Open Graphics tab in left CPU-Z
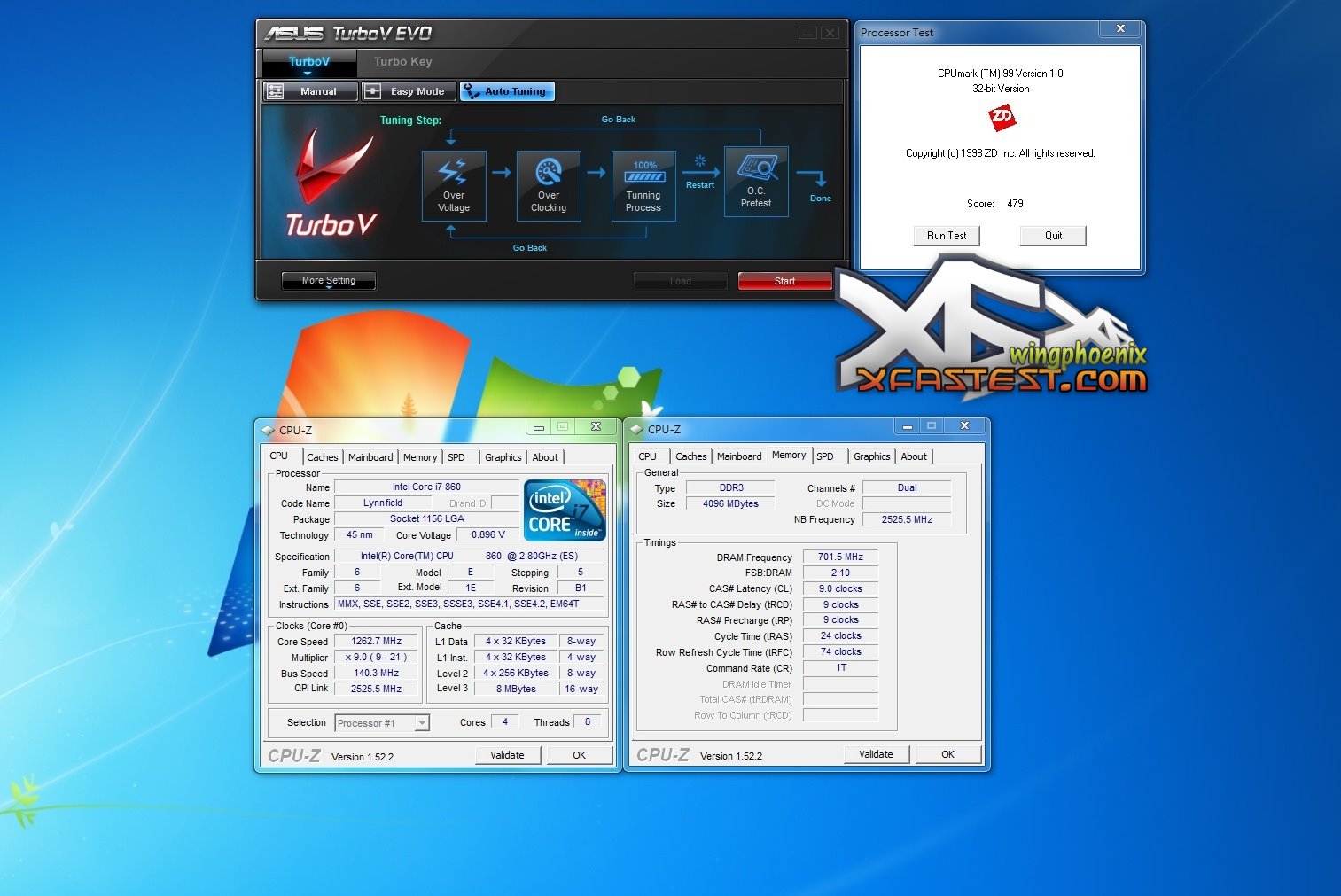Screen dimensions: 1341x896 pos(503,458)
